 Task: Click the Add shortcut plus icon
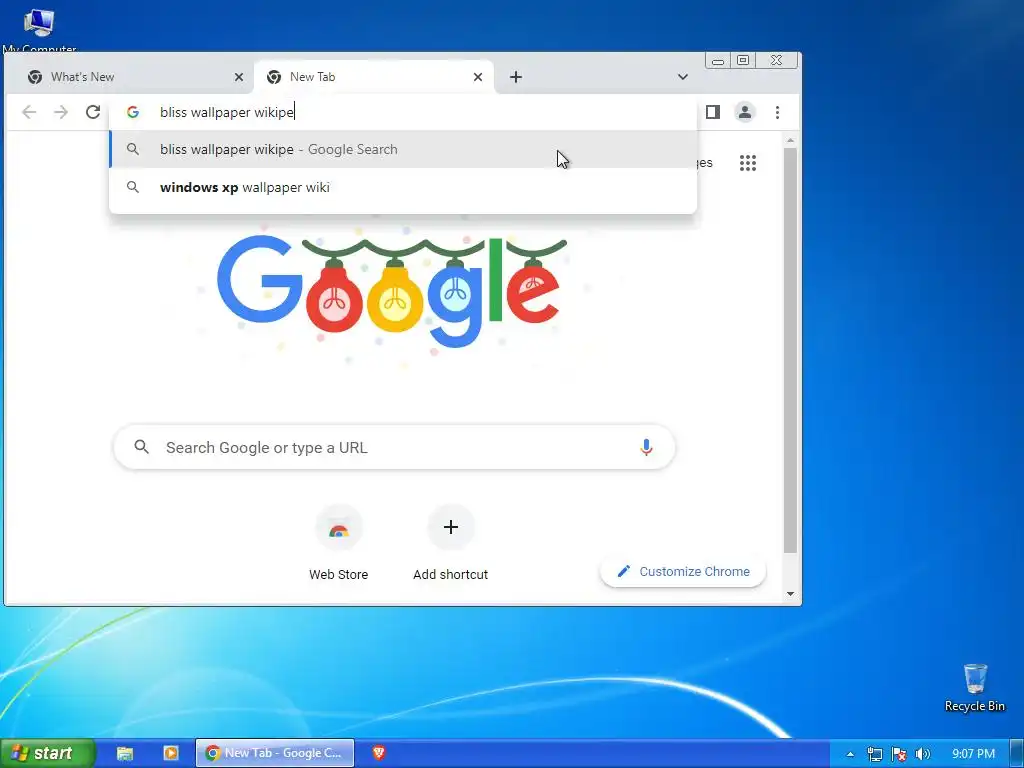pos(451,527)
